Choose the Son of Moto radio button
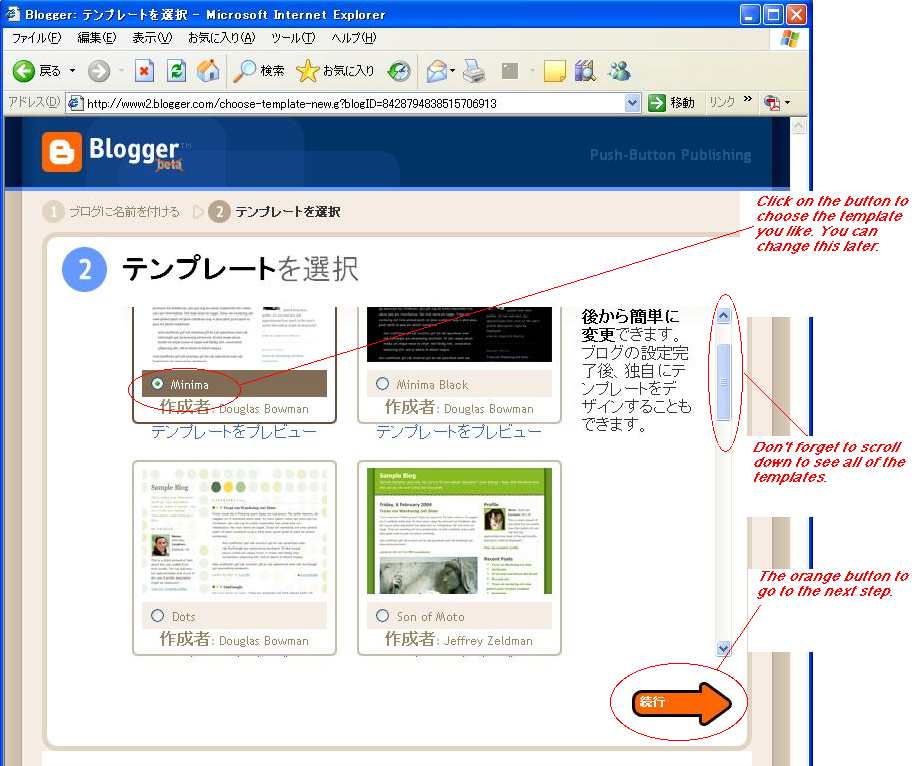 tap(382, 615)
